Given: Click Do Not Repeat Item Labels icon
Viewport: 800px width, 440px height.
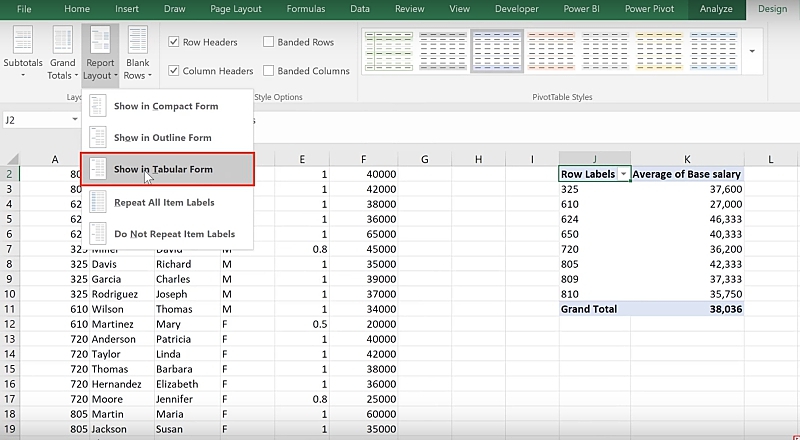Looking at the screenshot, I should click(98, 234).
